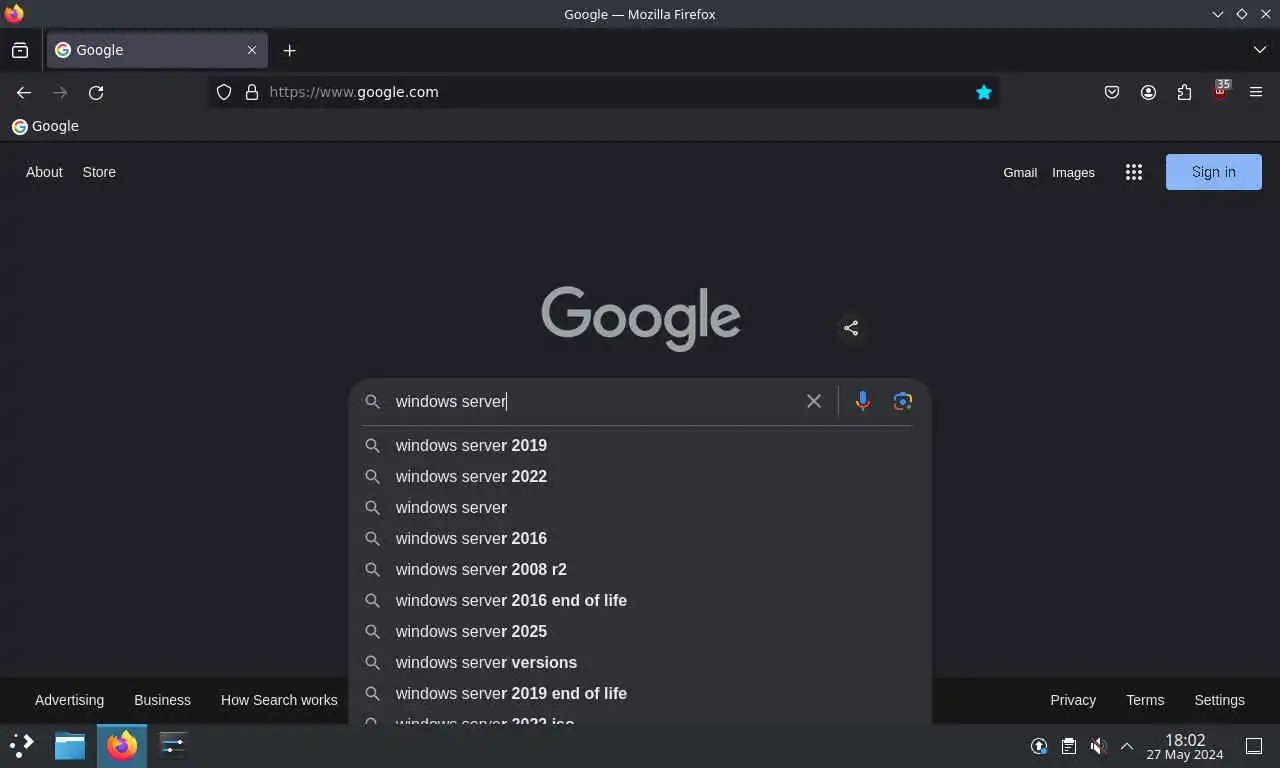Viewport: 1280px width, 768px height.
Task: Open the clipboard tray icon
Action: pos(1068,746)
